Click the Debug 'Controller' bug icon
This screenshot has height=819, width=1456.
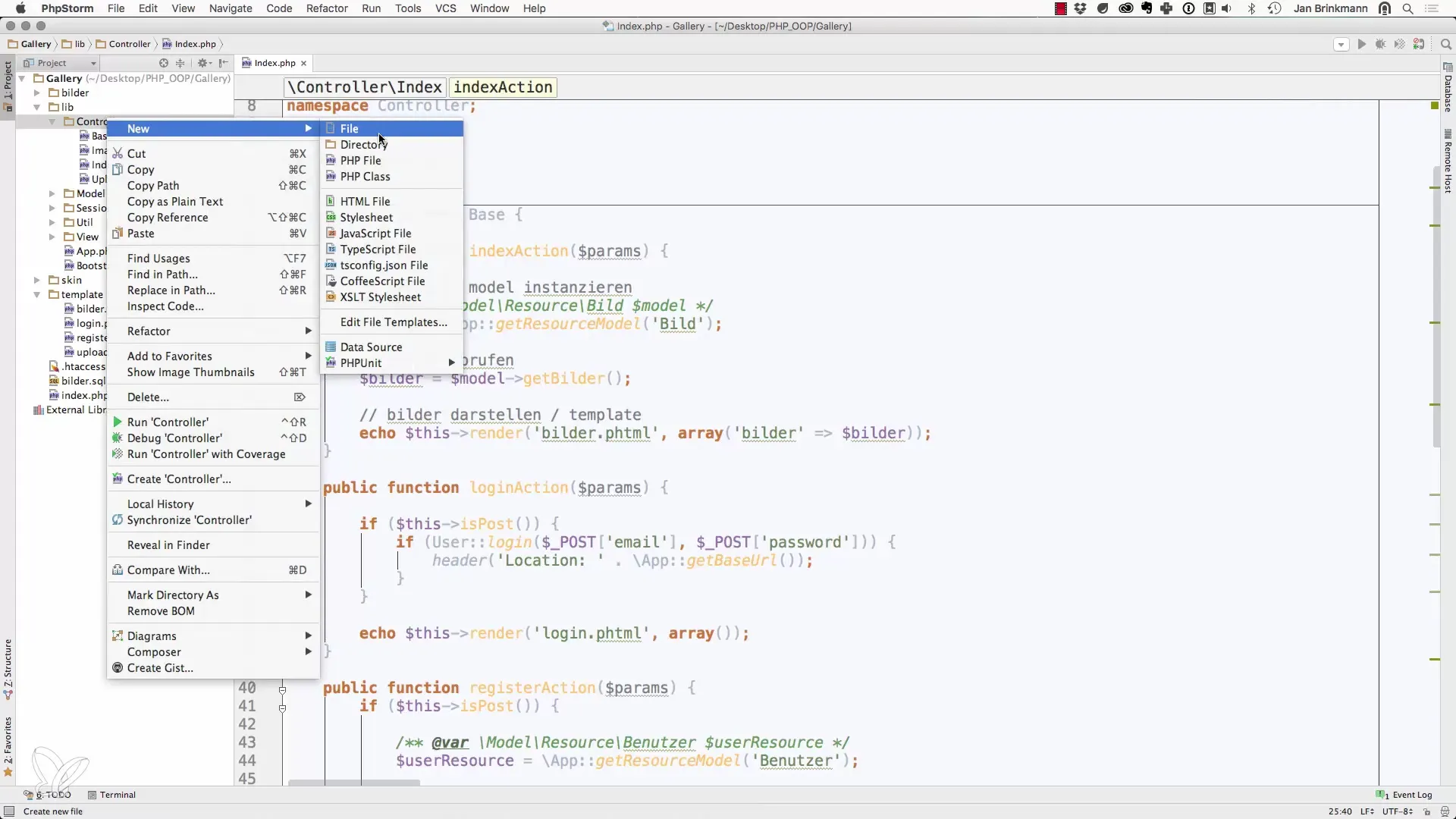[x=118, y=438]
